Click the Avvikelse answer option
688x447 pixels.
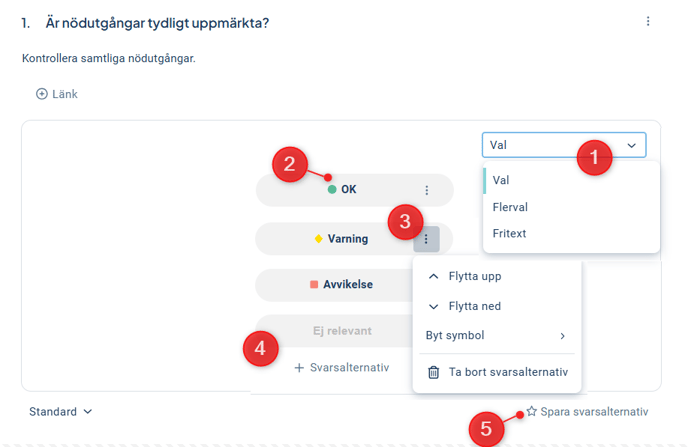point(340,285)
